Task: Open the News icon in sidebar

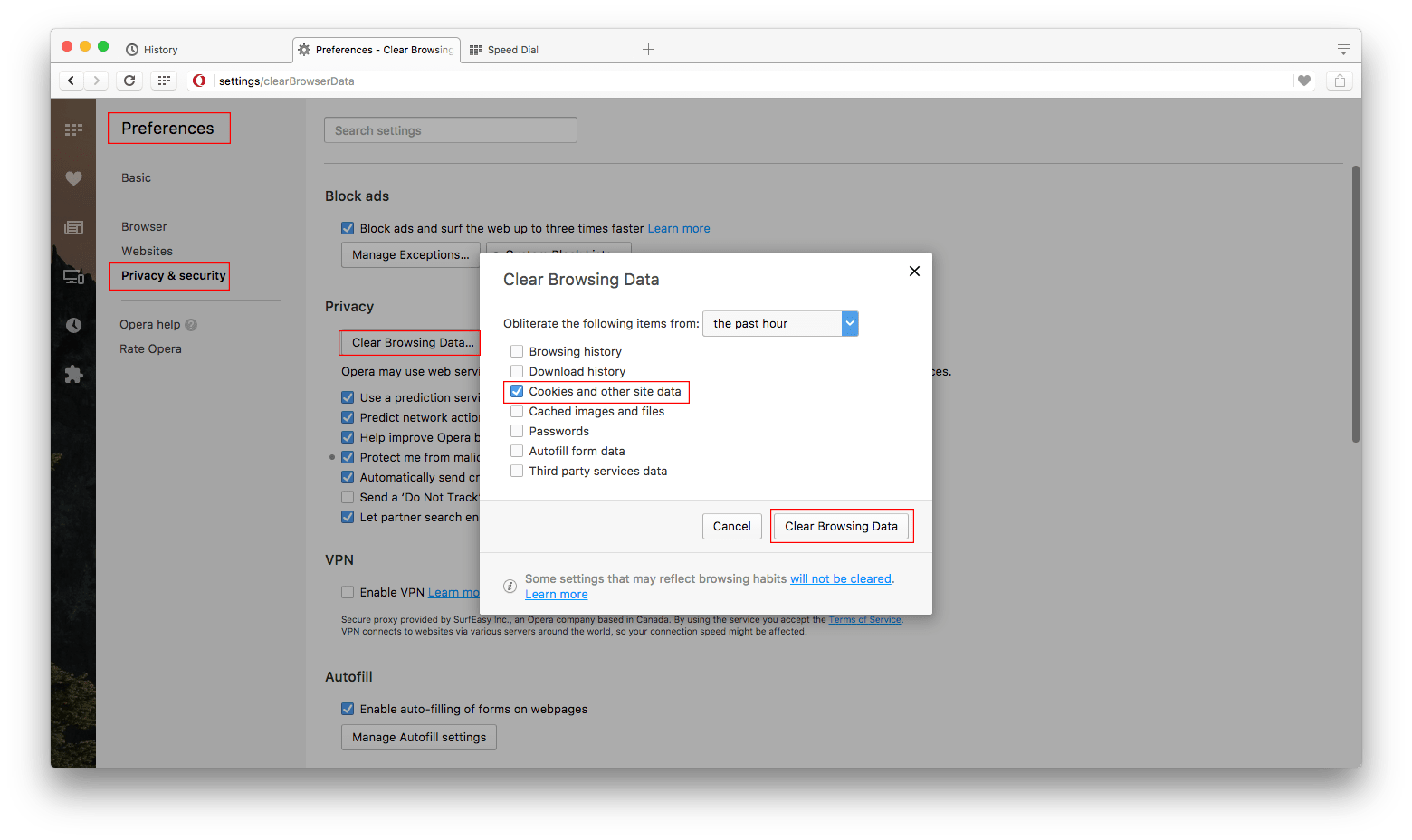Action: [x=73, y=227]
